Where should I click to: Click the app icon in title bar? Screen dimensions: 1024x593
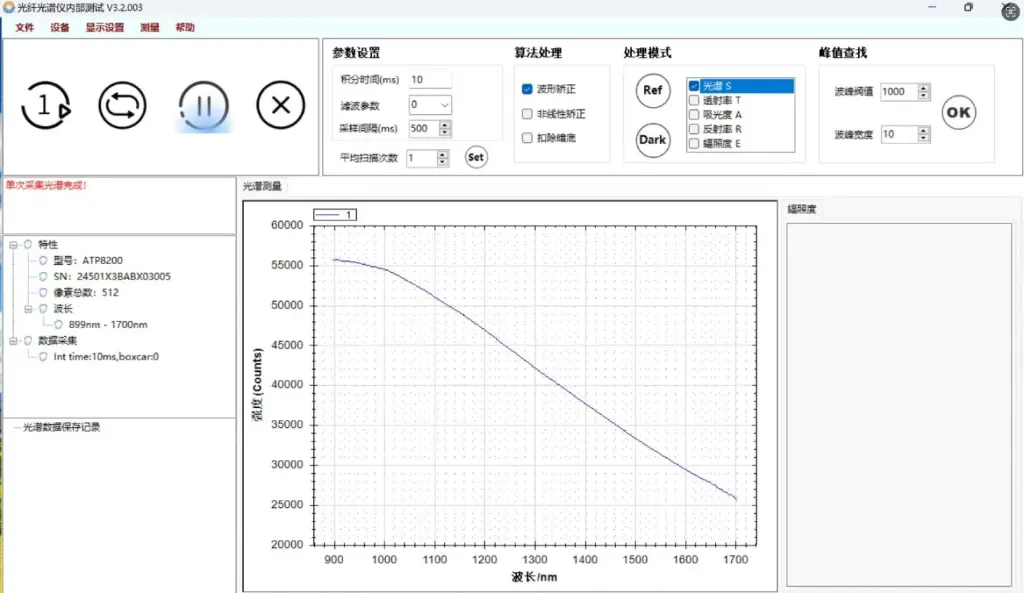tap(8, 7)
